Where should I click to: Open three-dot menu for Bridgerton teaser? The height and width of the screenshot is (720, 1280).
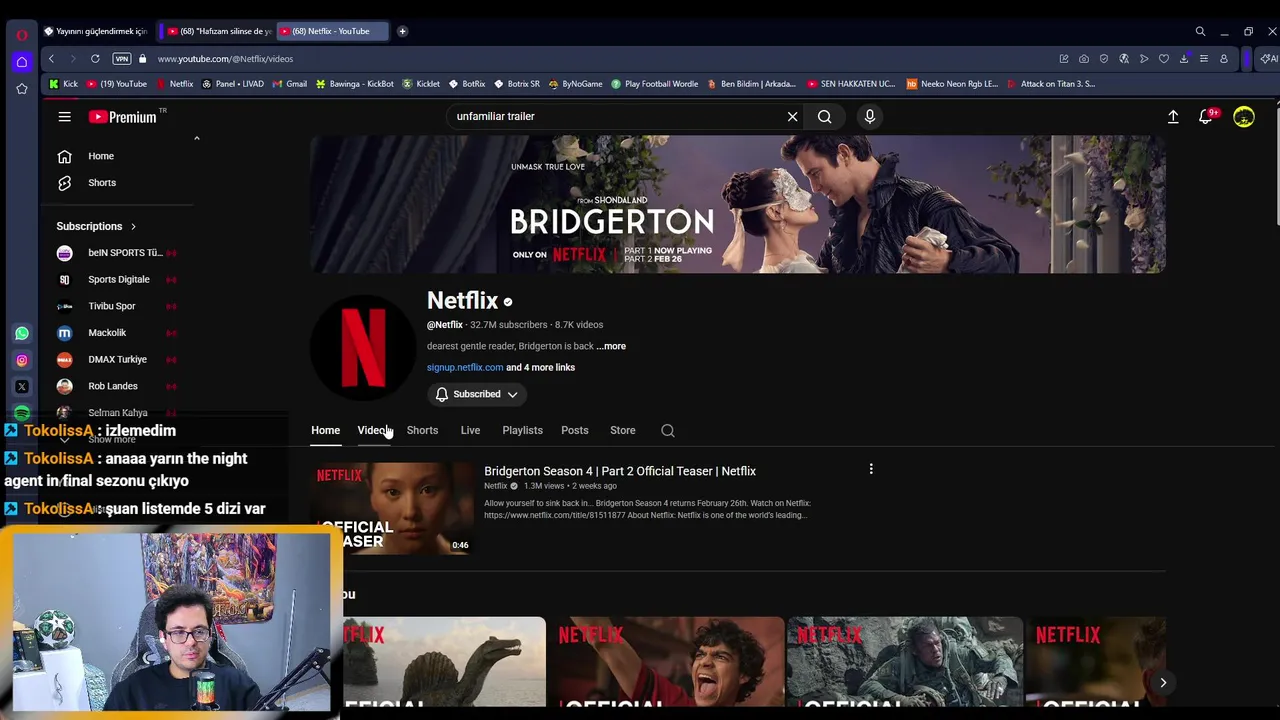click(x=871, y=469)
